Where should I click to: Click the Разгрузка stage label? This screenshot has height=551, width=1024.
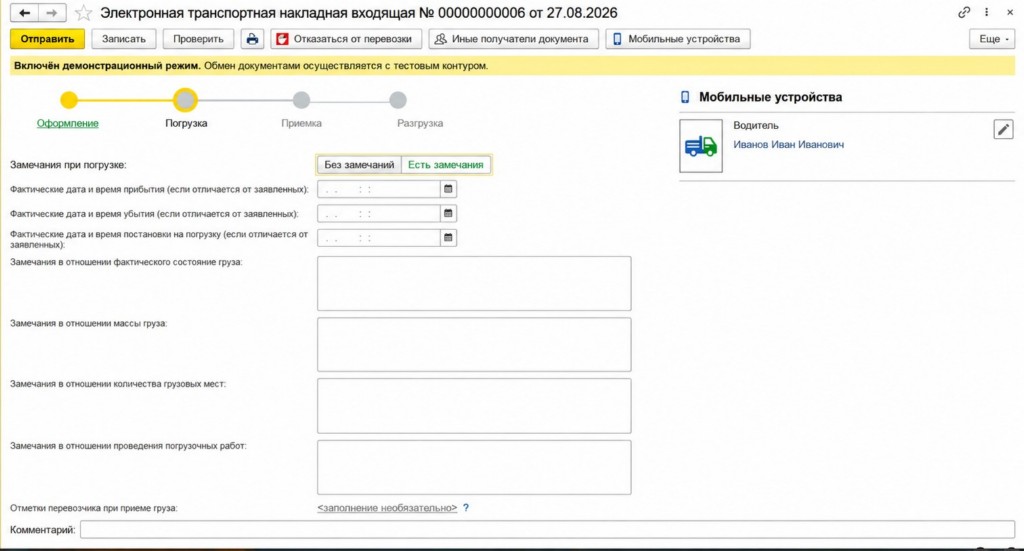[x=420, y=123]
